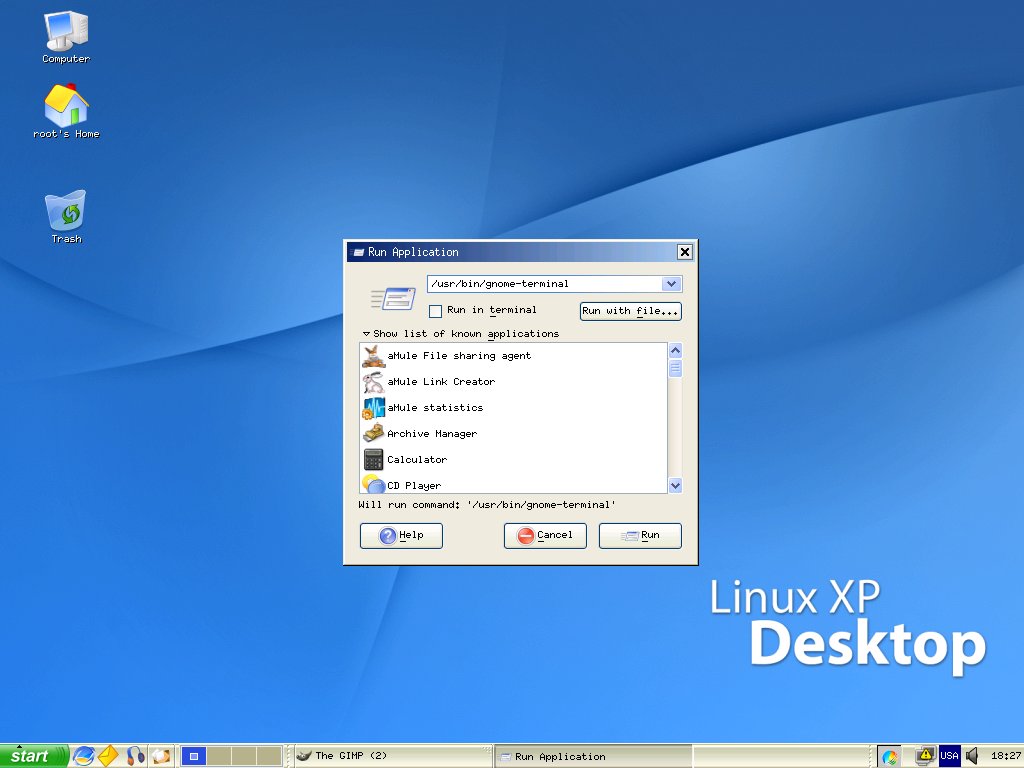This screenshot has width=1024, height=768.
Task: Launch the web browser from taskbar
Action: tap(83, 756)
